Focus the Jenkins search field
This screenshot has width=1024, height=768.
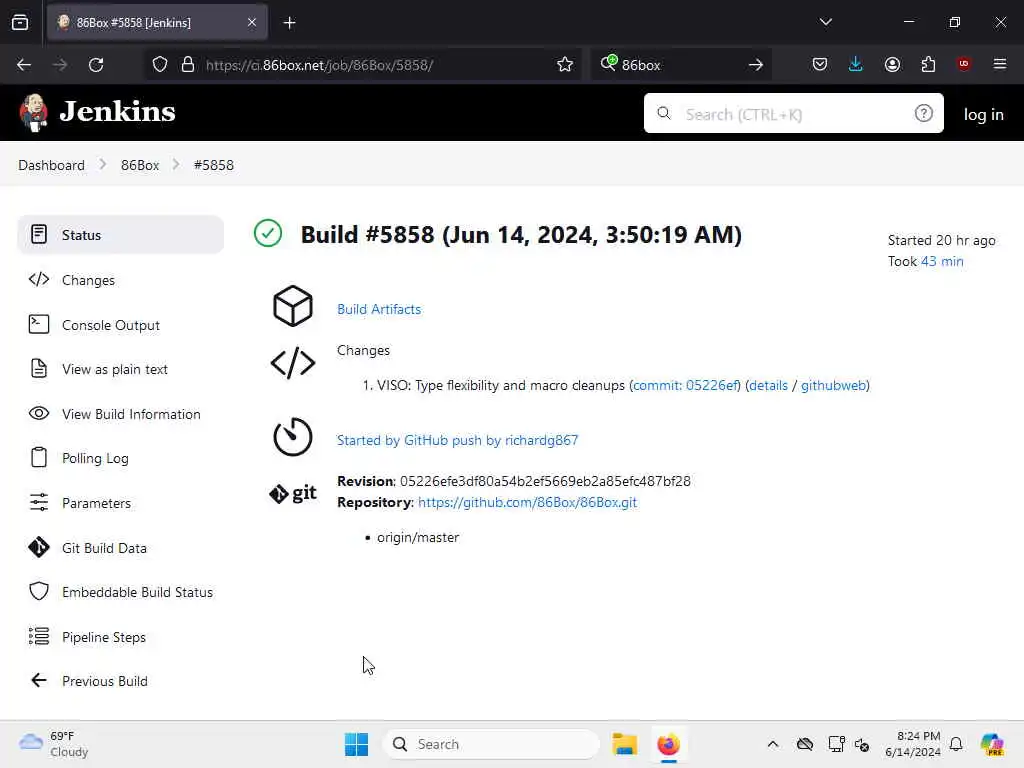click(x=793, y=113)
